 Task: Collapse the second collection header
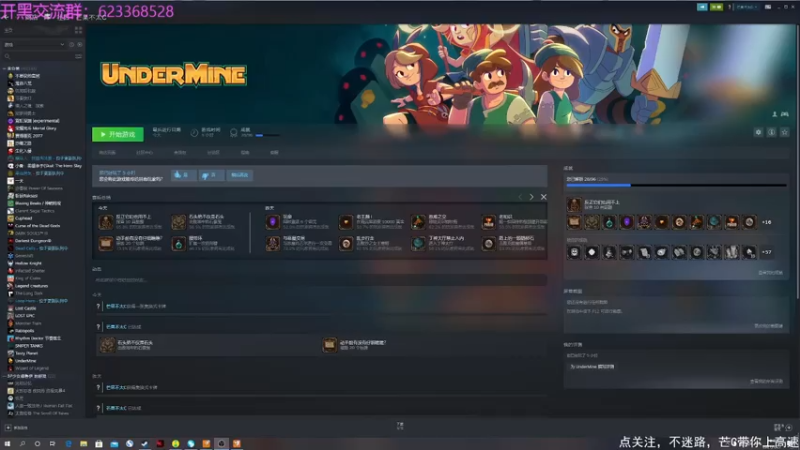[28, 376]
